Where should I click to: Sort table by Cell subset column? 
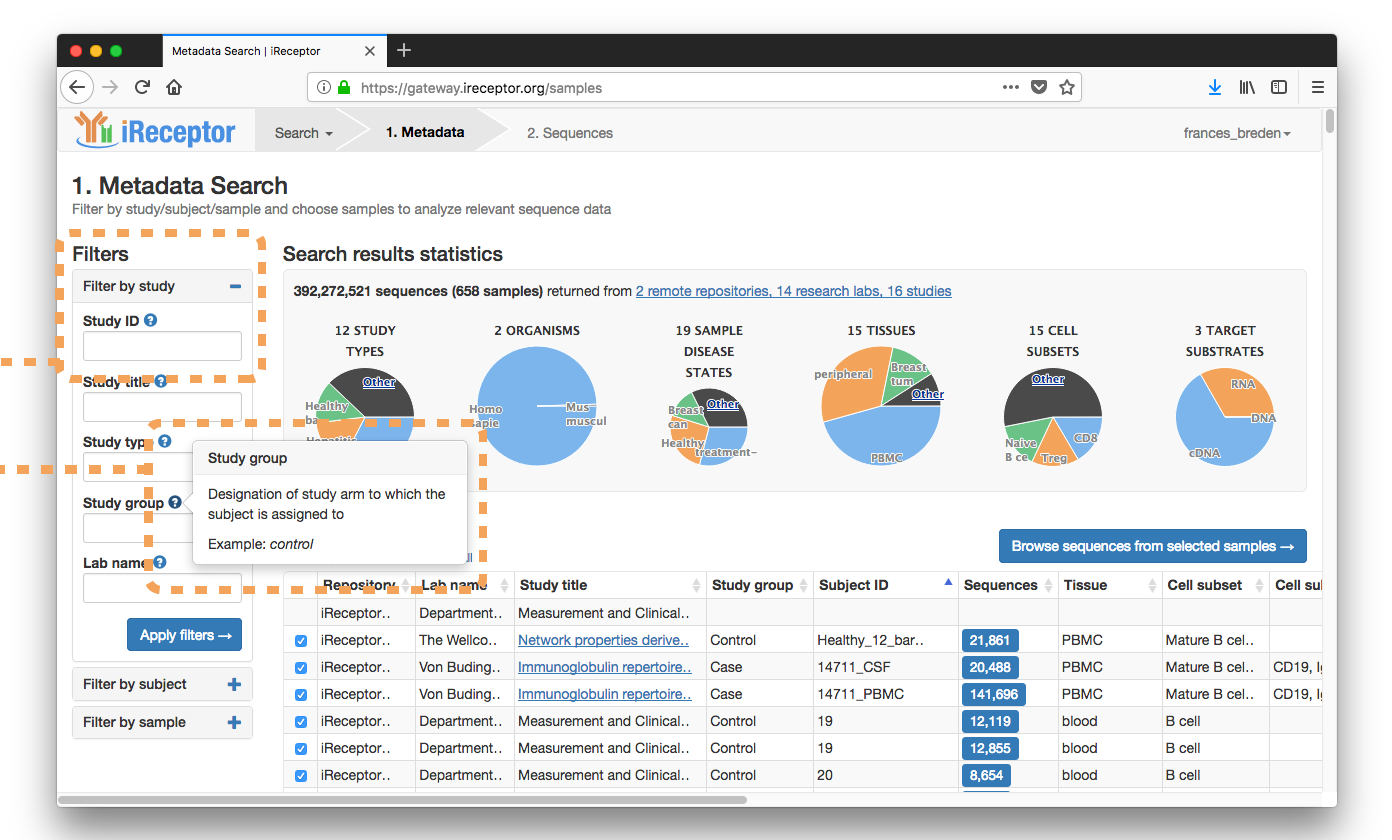(1214, 585)
